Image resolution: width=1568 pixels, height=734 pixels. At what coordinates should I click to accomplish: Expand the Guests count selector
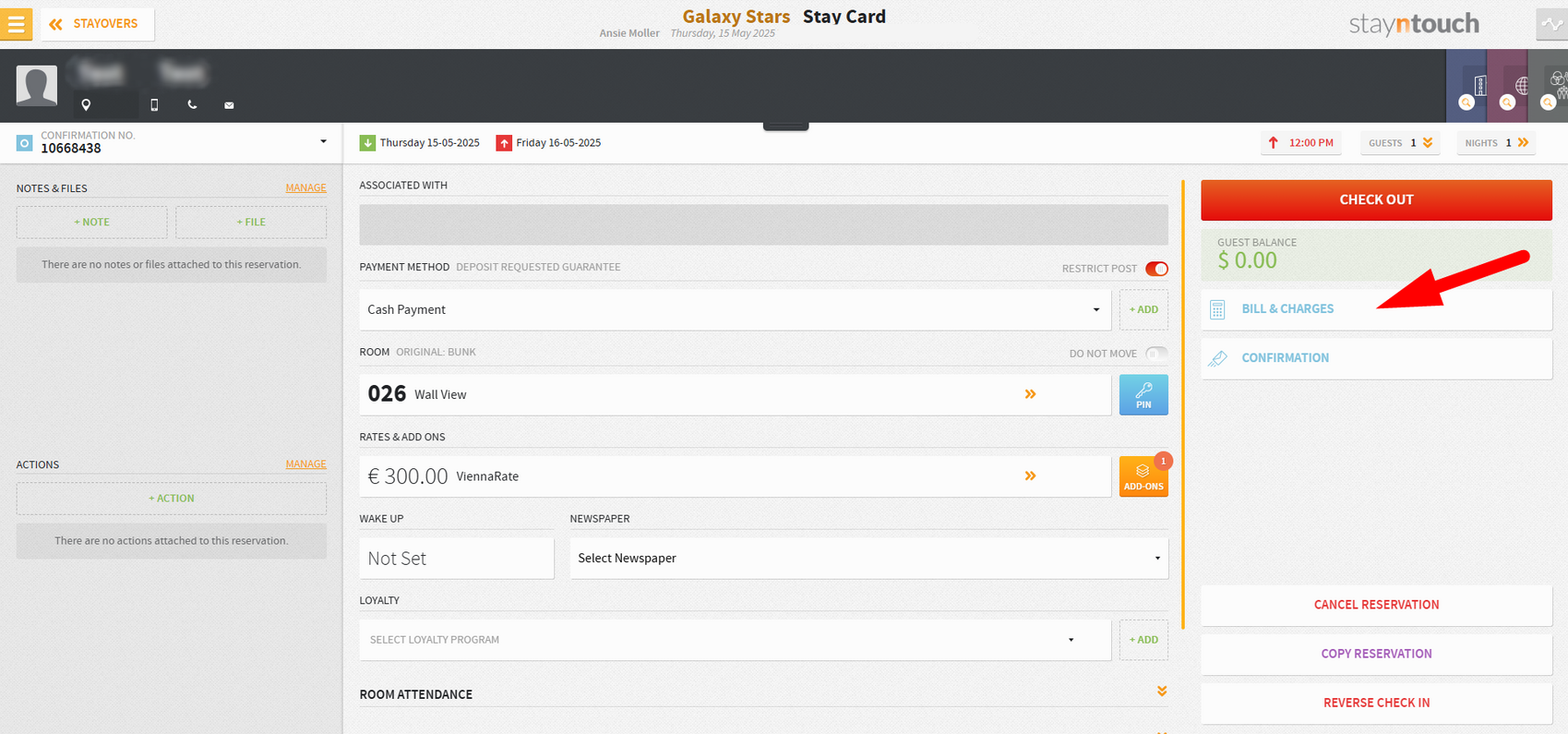click(x=1400, y=143)
